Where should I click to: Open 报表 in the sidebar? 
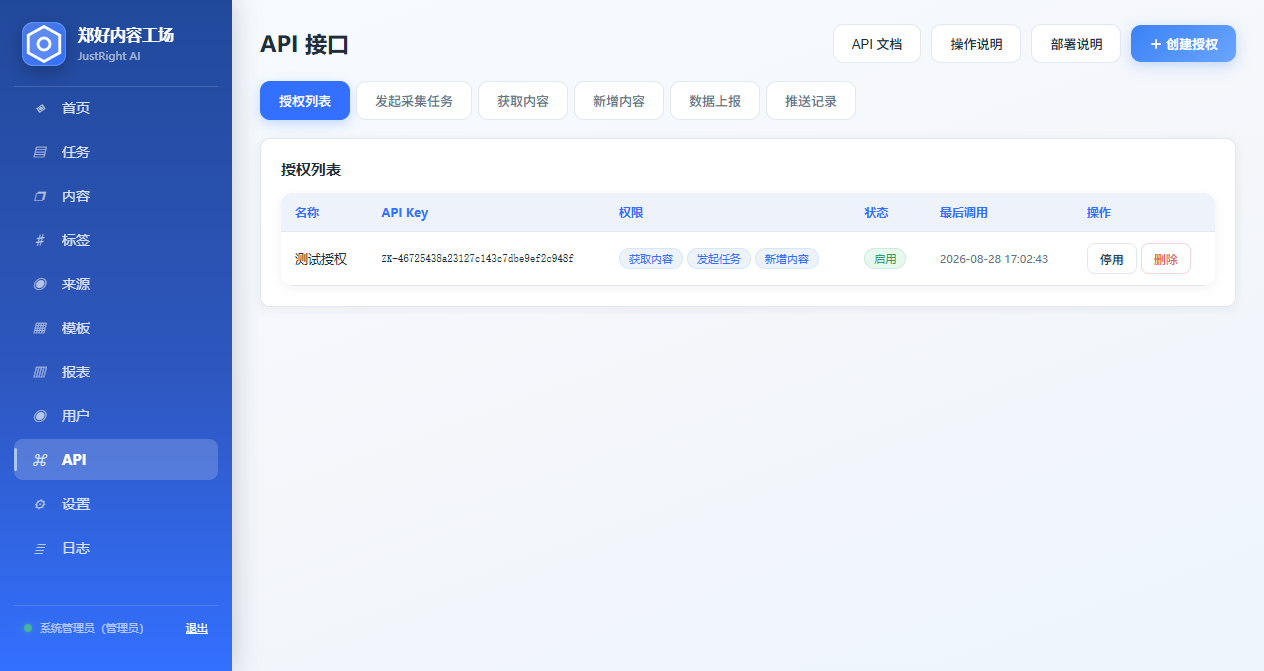pos(116,372)
